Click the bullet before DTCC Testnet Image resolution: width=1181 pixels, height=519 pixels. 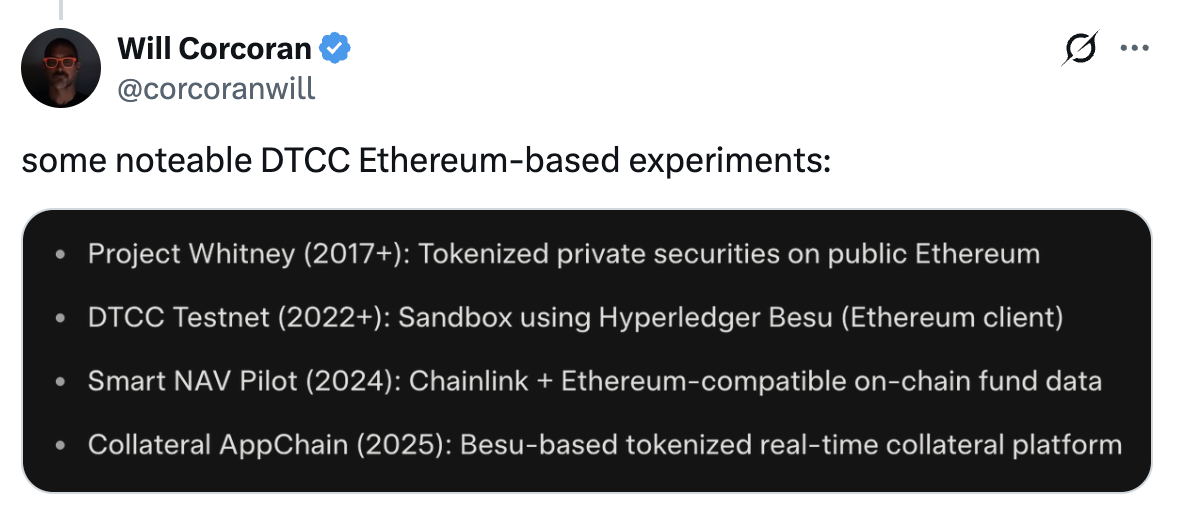(x=61, y=319)
